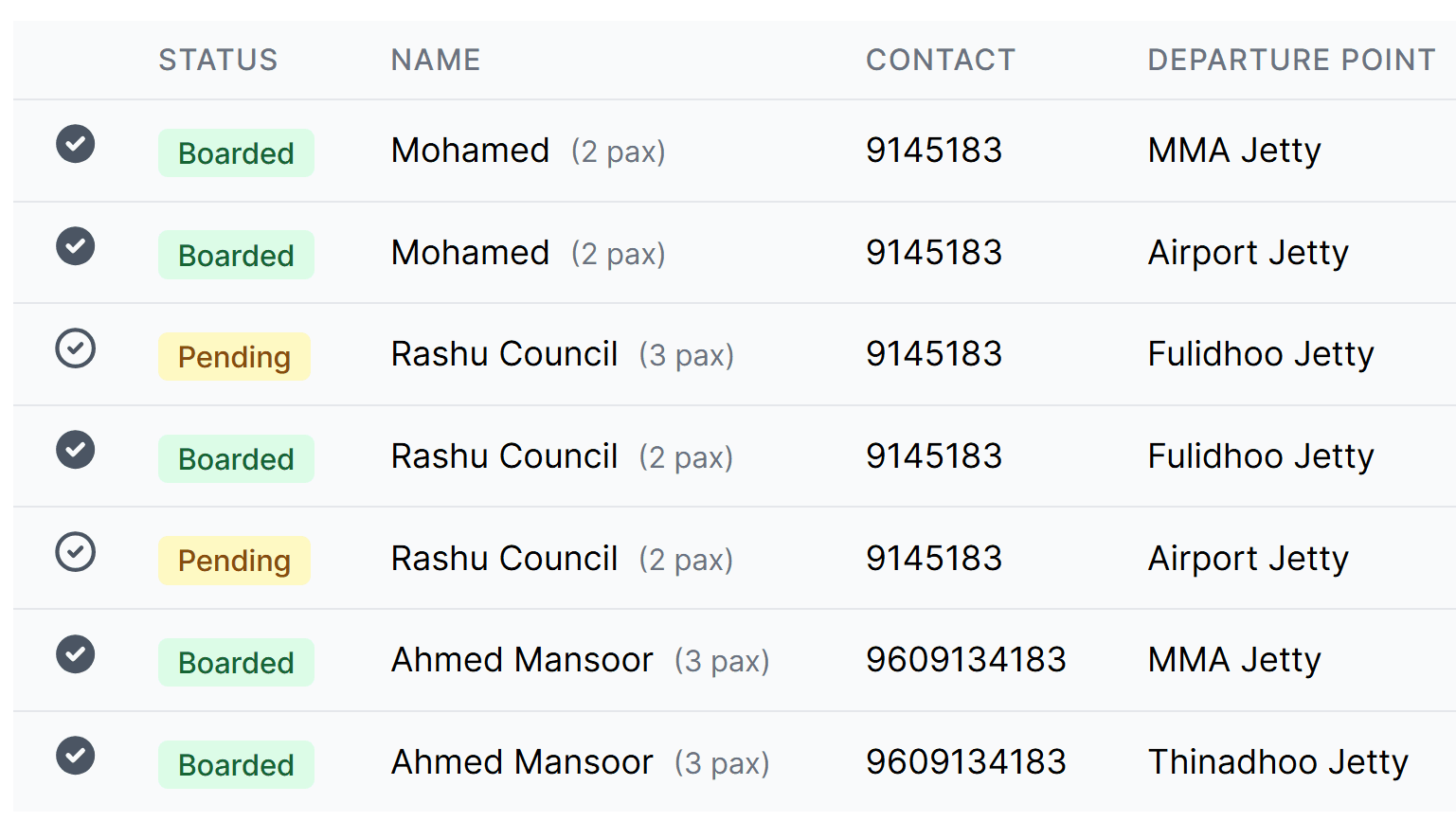Click Fulidhoo Jetty in the pending Rashu Council row
The image size is (1456, 821).
coord(1261,354)
